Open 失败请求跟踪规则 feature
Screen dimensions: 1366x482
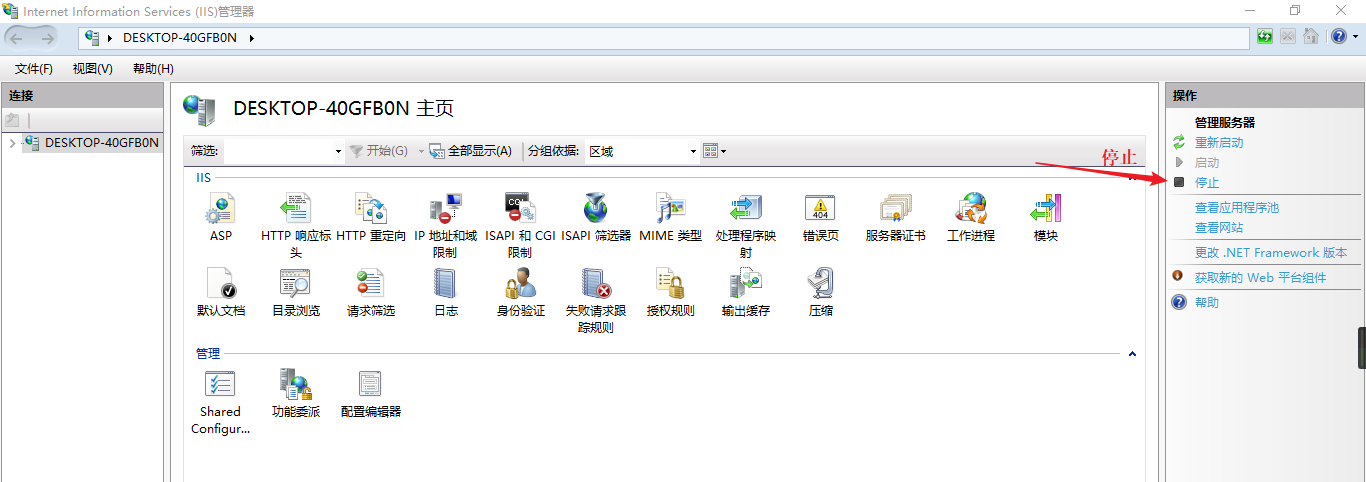coord(595,284)
